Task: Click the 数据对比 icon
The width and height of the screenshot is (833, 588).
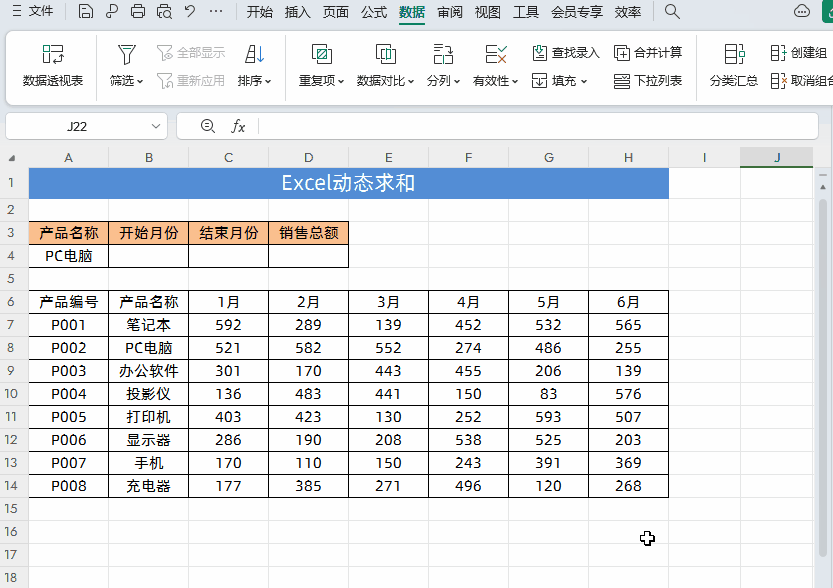Action: [x=386, y=54]
